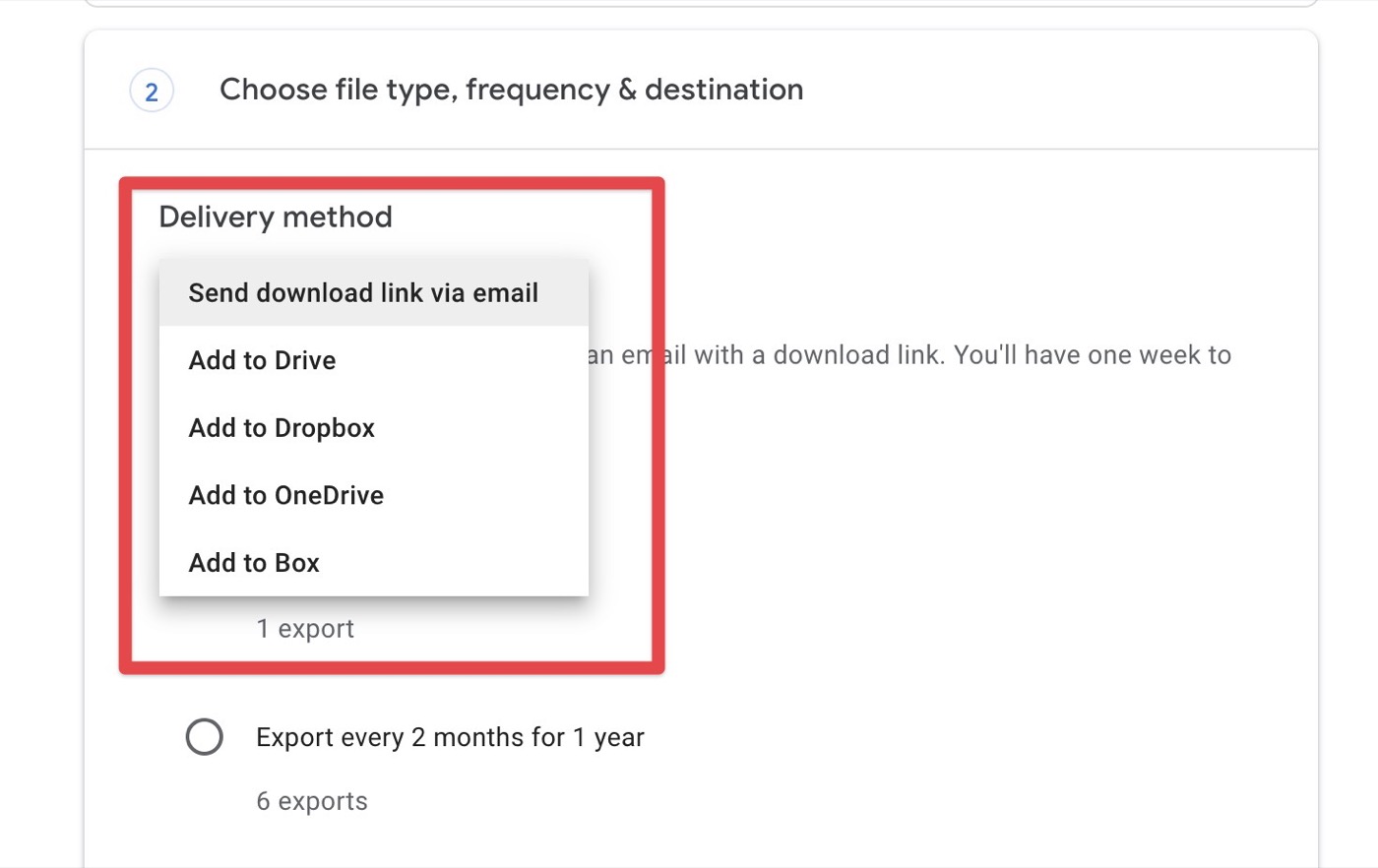Click the word 'destination' in the section title
Image resolution: width=1378 pixels, height=868 pixels.
(x=723, y=90)
